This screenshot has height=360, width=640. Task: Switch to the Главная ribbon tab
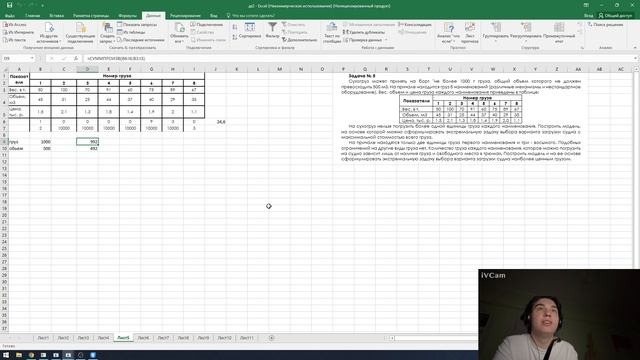click(x=33, y=16)
